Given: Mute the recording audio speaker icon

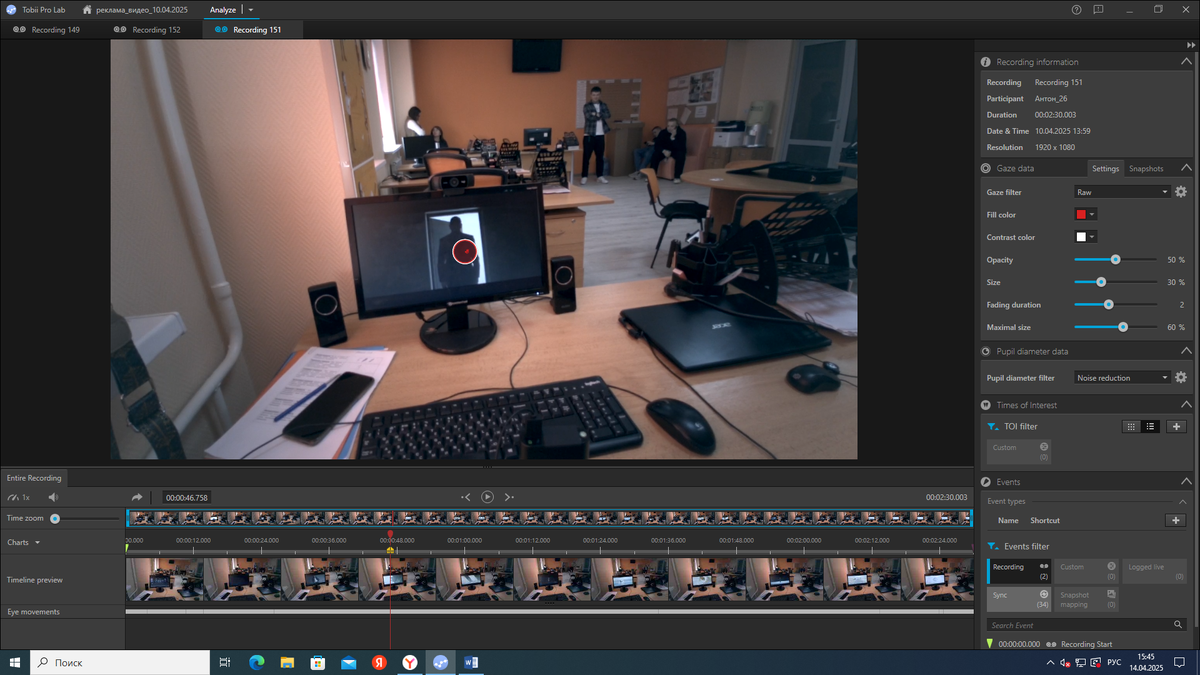Looking at the screenshot, I should click(x=53, y=497).
